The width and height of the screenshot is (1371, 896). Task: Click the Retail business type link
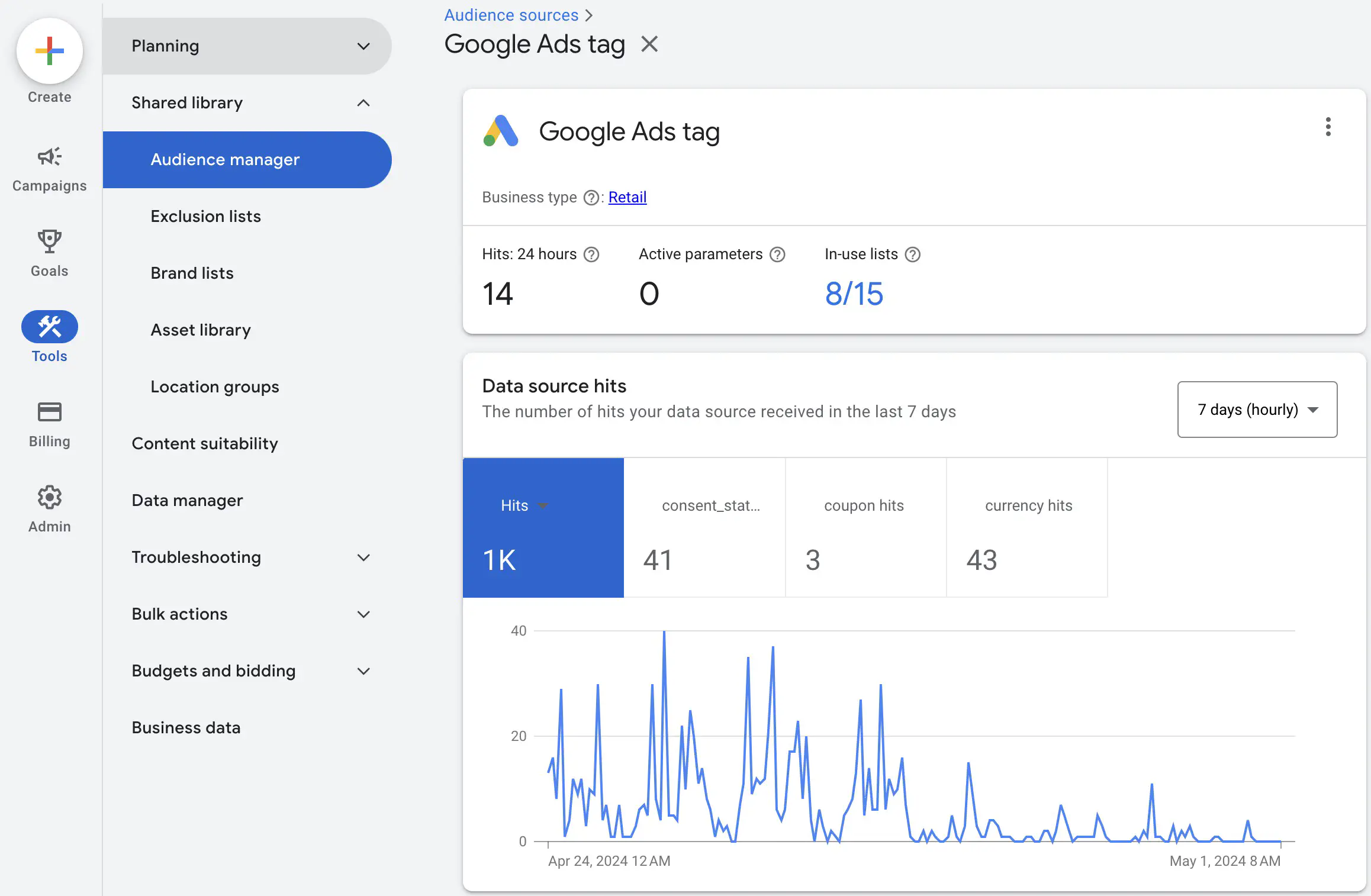click(x=627, y=196)
